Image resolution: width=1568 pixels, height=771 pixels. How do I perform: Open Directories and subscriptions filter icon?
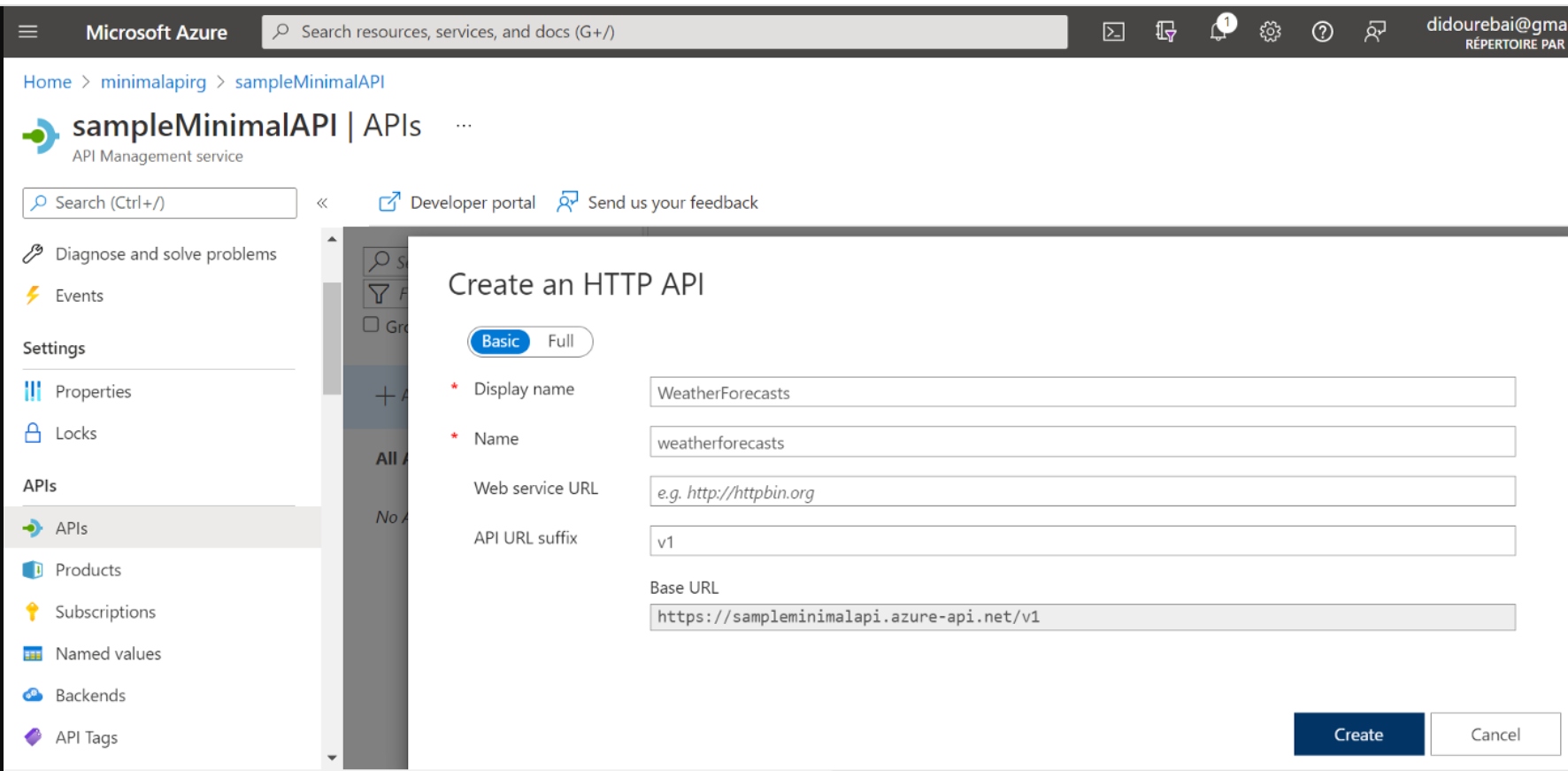click(x=1165, y=32)
